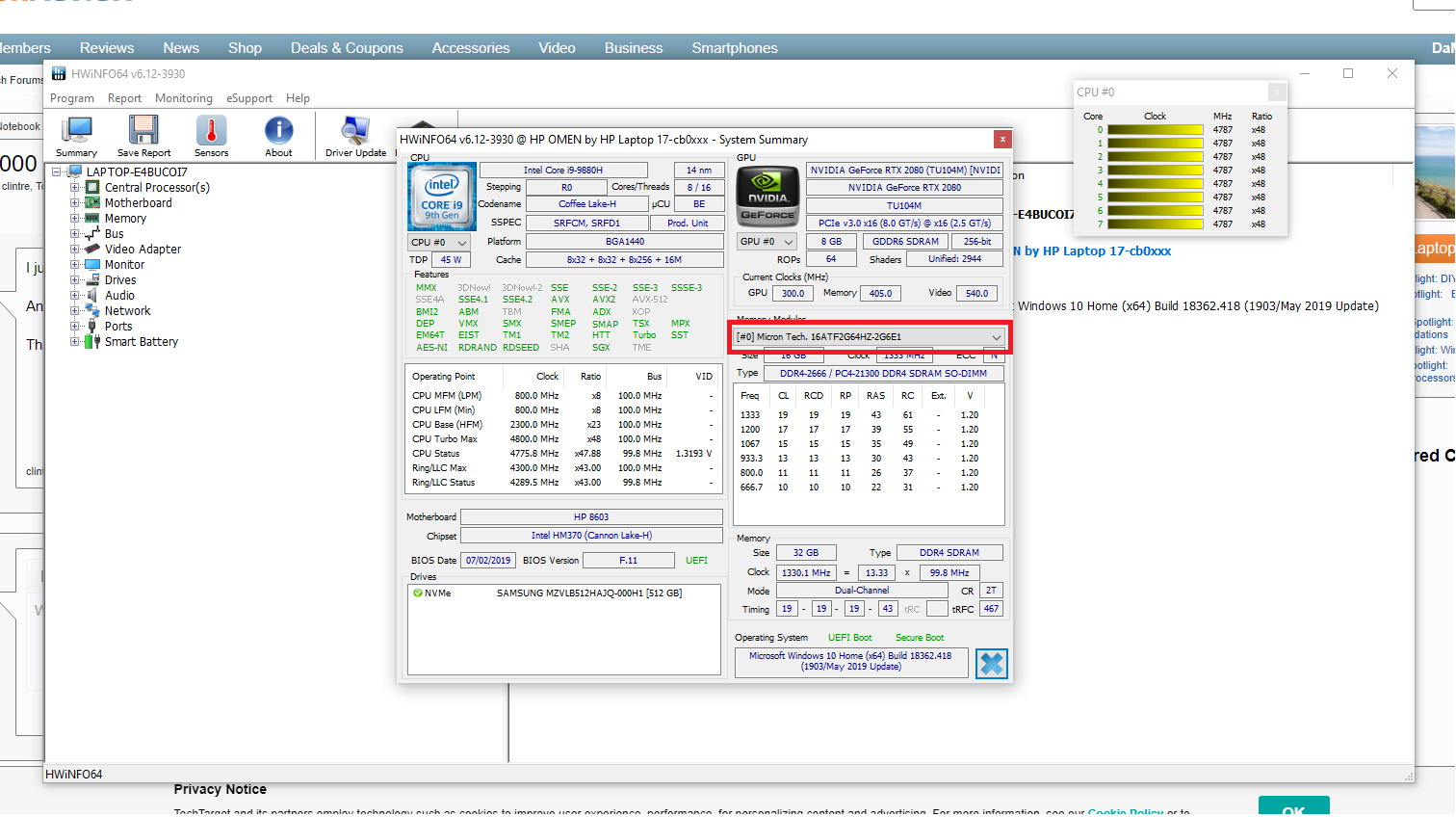This screenshot has height=817, width=1456.
Task: Open the Sensors thermometer icon
Action: click(x=211, y=131)
